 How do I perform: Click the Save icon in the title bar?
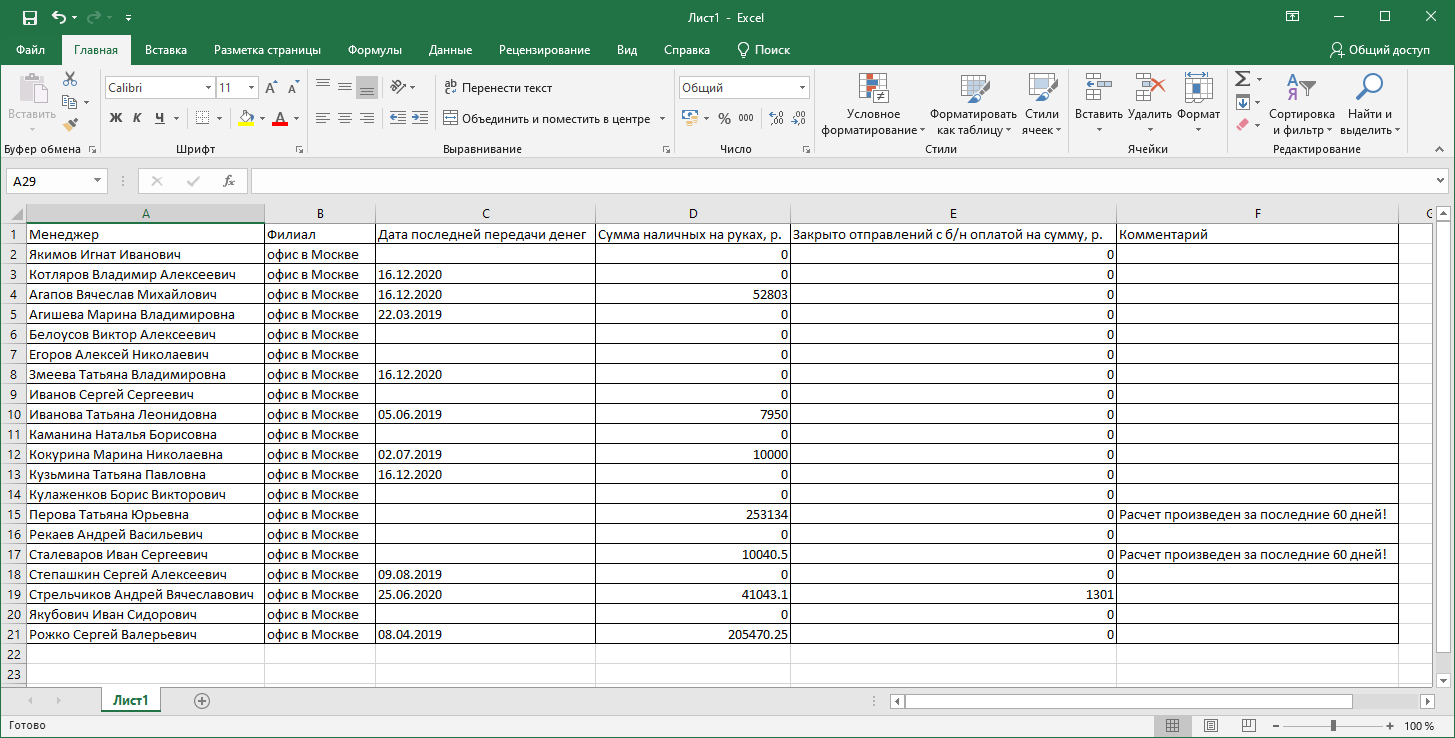[x=29, y=17]
